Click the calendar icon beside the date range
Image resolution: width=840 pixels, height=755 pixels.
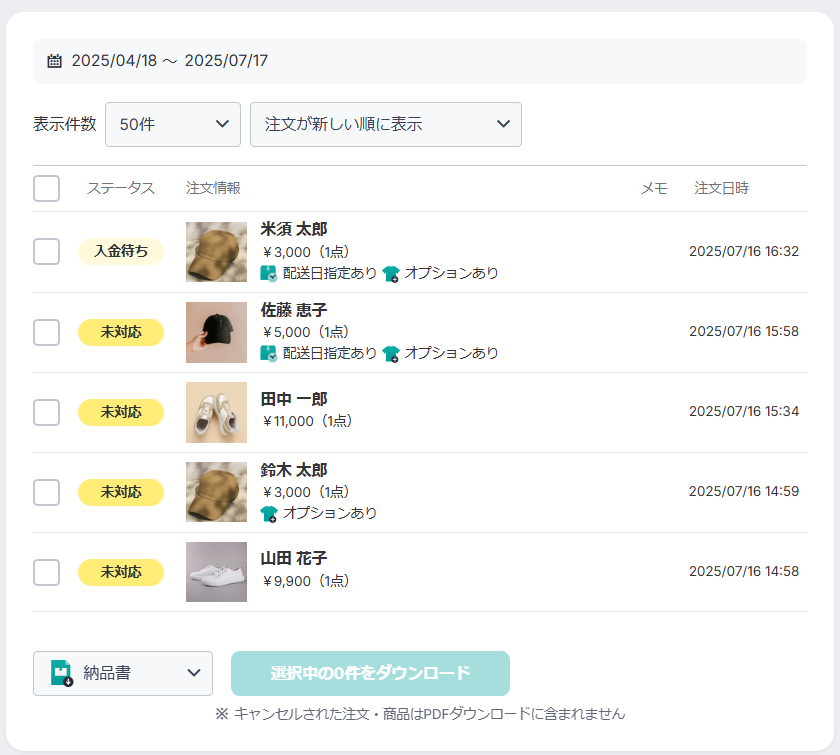[54, 61]
